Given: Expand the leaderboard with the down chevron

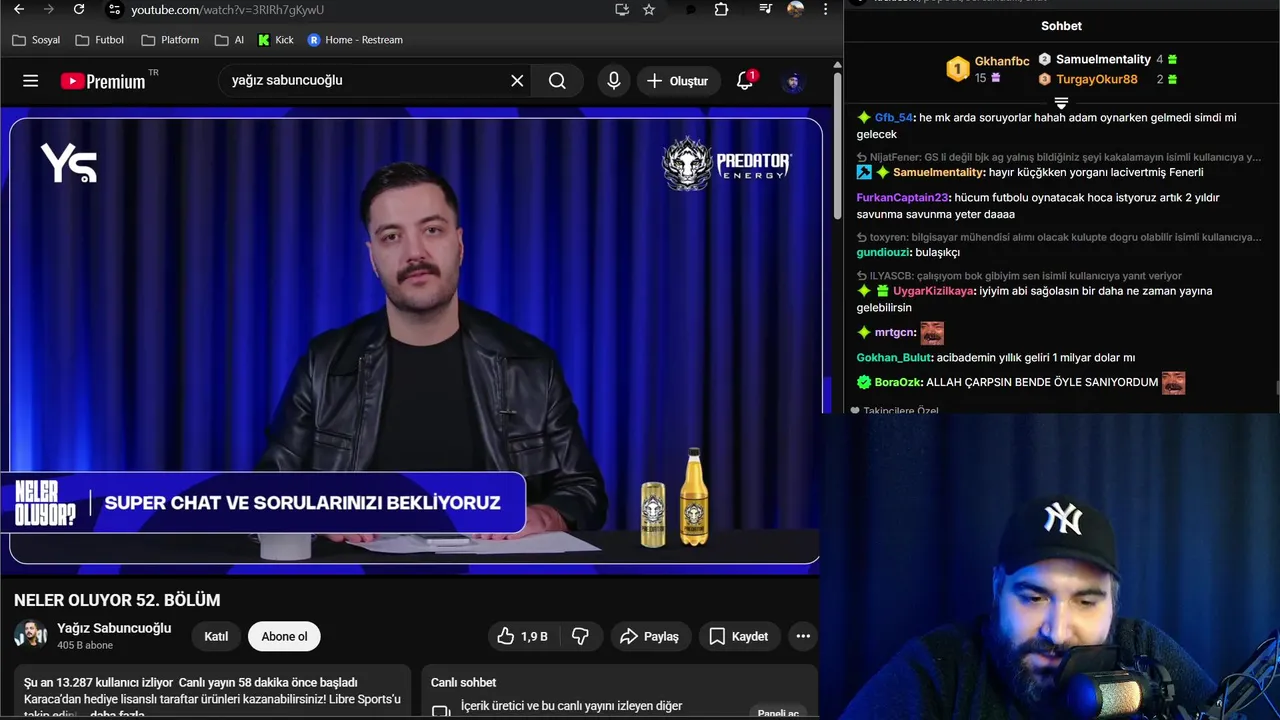Looking at the screenshot, I should tap(1061, 103).
